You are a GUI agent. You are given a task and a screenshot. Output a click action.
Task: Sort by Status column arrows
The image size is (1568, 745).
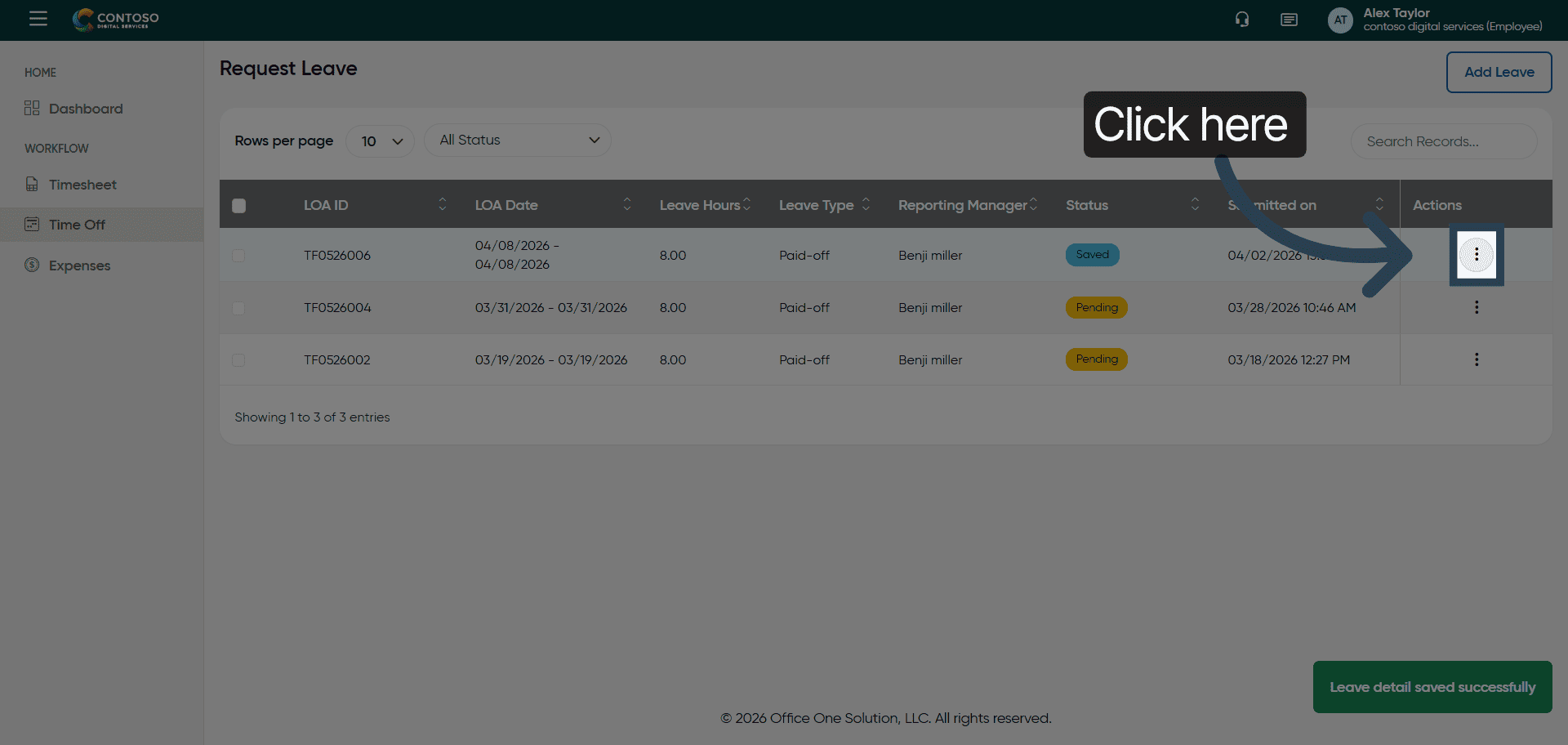1194,204
